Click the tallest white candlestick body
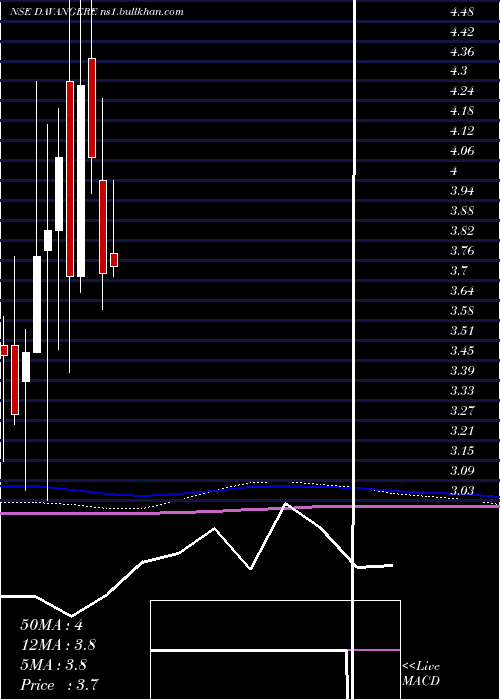The image size is (500, 700). coord(81,181)
